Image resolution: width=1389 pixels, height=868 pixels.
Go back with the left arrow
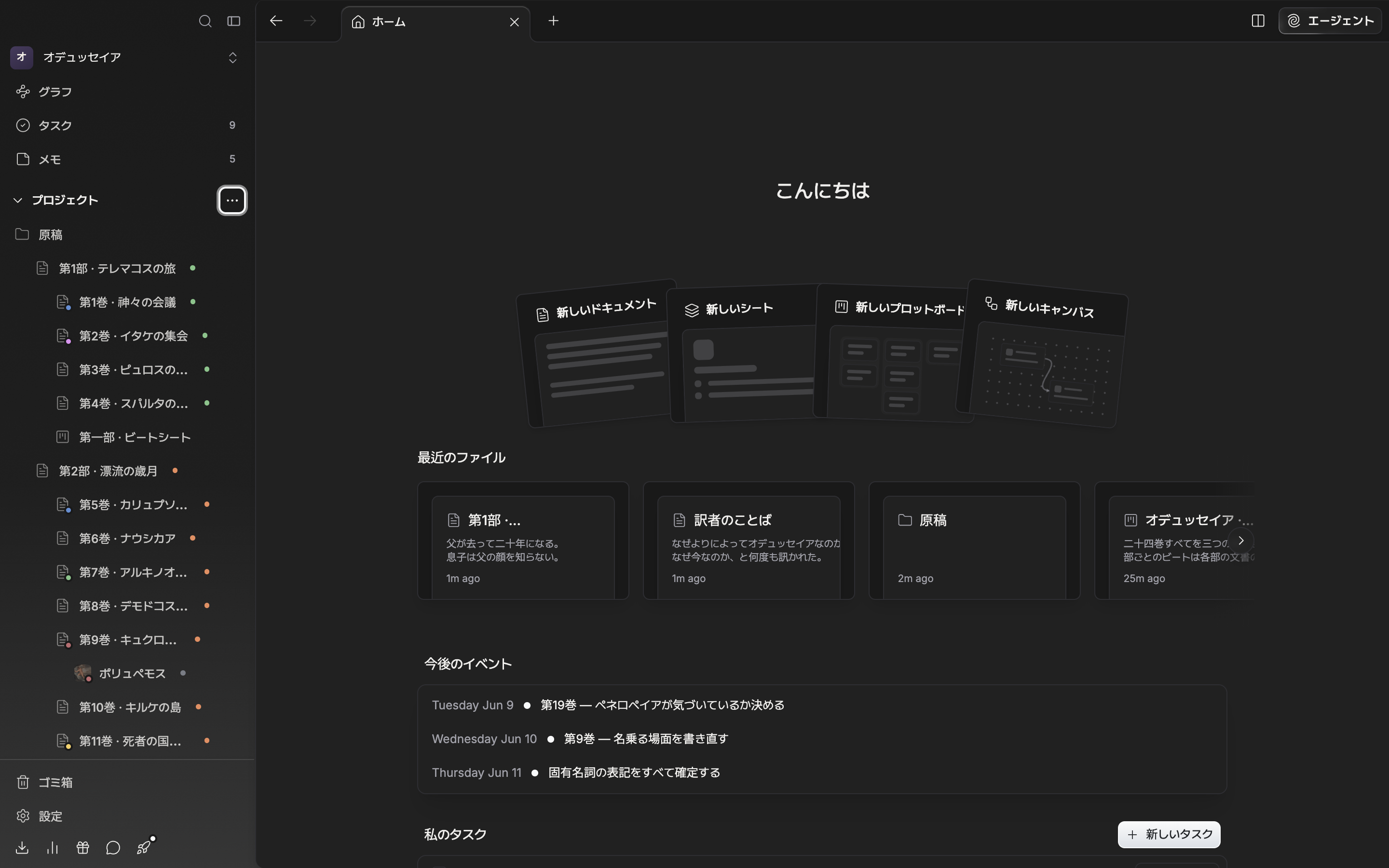click(276, 21)
